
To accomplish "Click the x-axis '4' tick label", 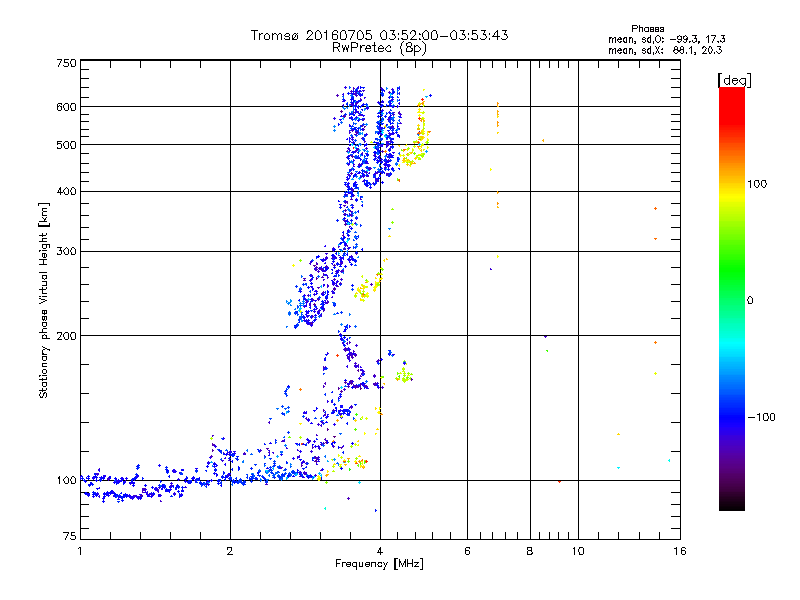I will pos(380,551).
